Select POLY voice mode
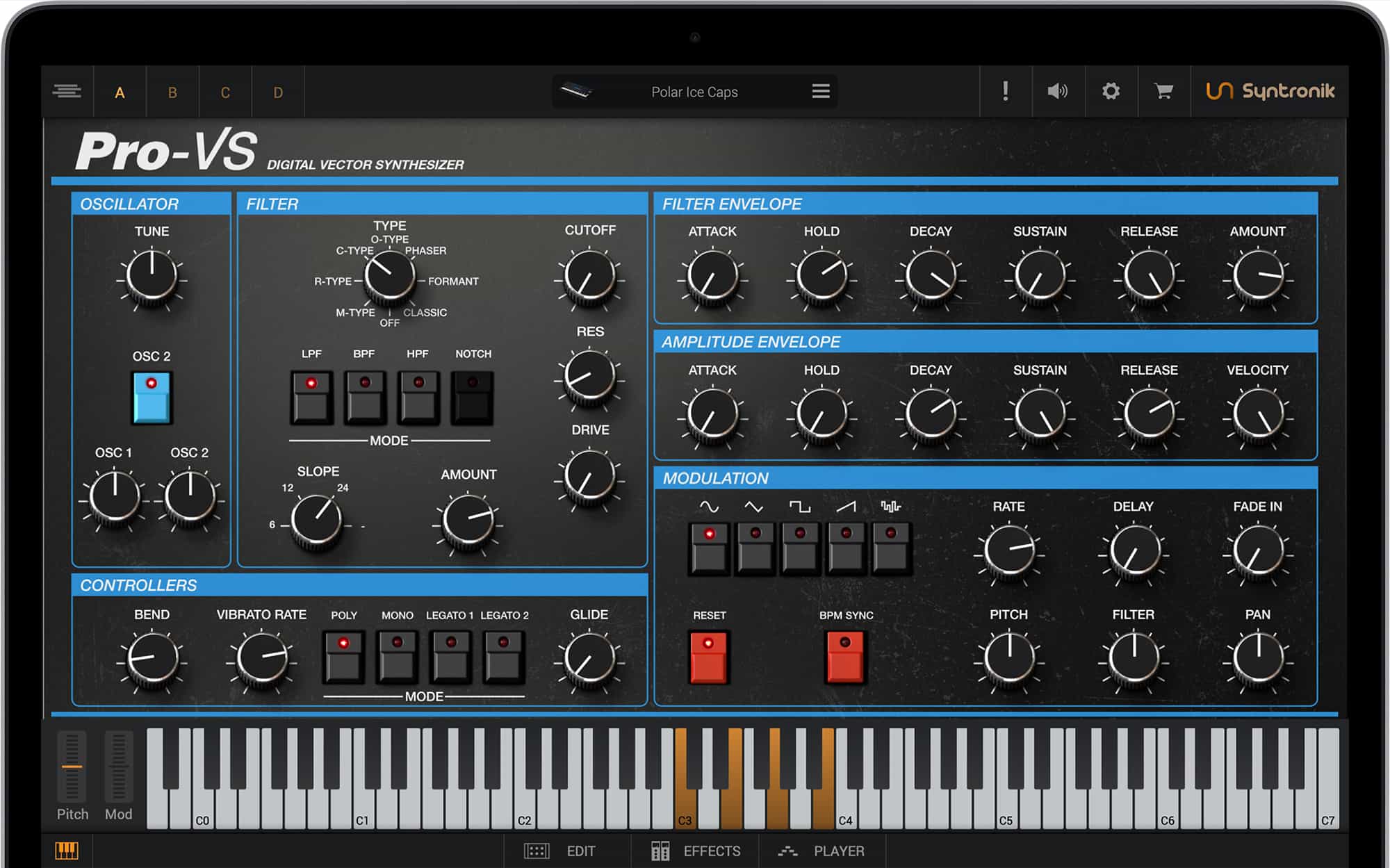 [343, 657]
